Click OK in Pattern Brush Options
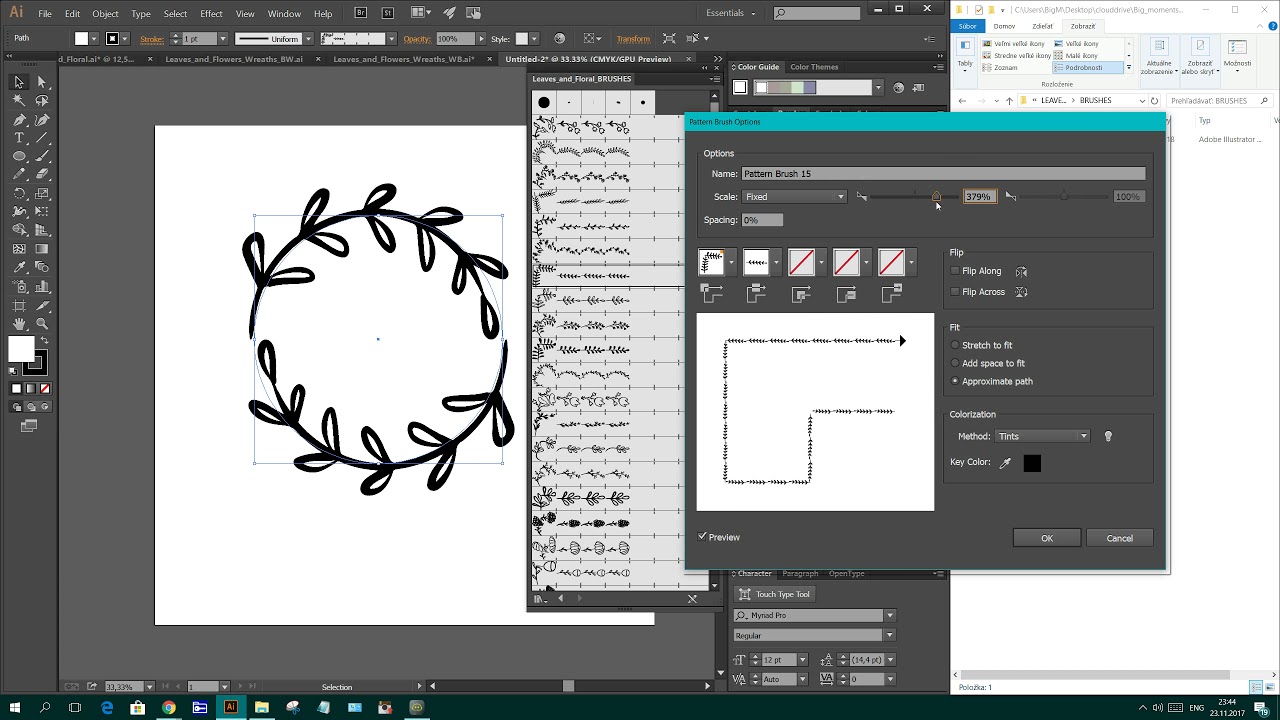Image resolution: width=1280 pixels, height=720 pixels. pyautogui.click(x=1047, y=538)
